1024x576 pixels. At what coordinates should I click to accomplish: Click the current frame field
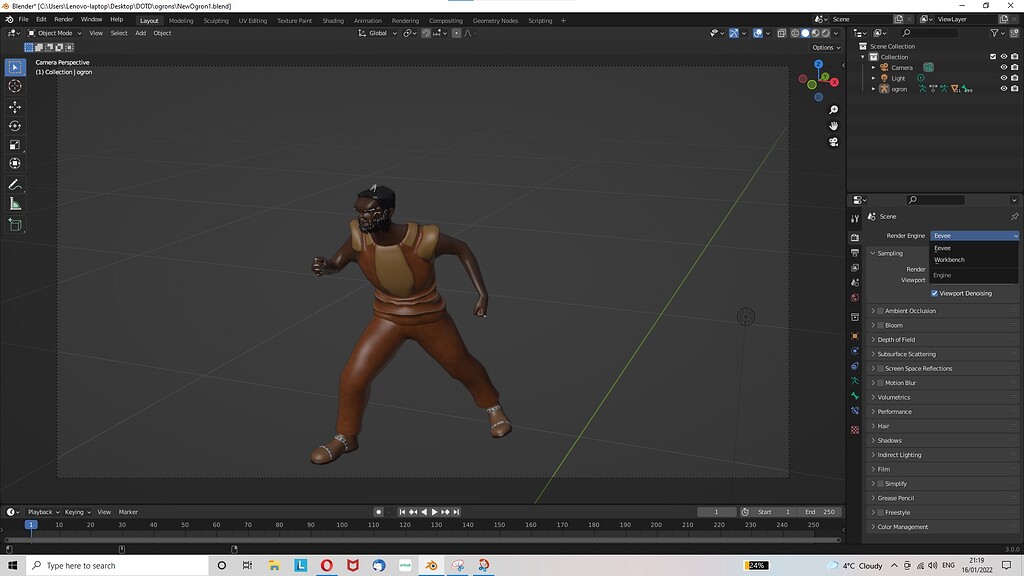click(716, 512)
